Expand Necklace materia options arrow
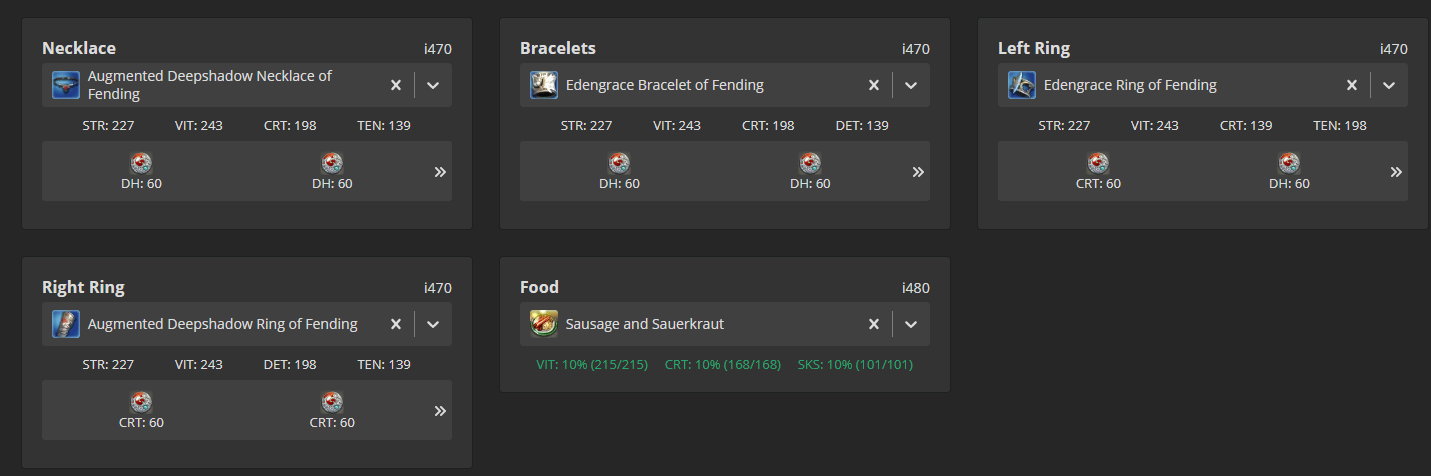The width and height of the screenshot is (1431, 476). pyautogui.click(x=440, y=172)
